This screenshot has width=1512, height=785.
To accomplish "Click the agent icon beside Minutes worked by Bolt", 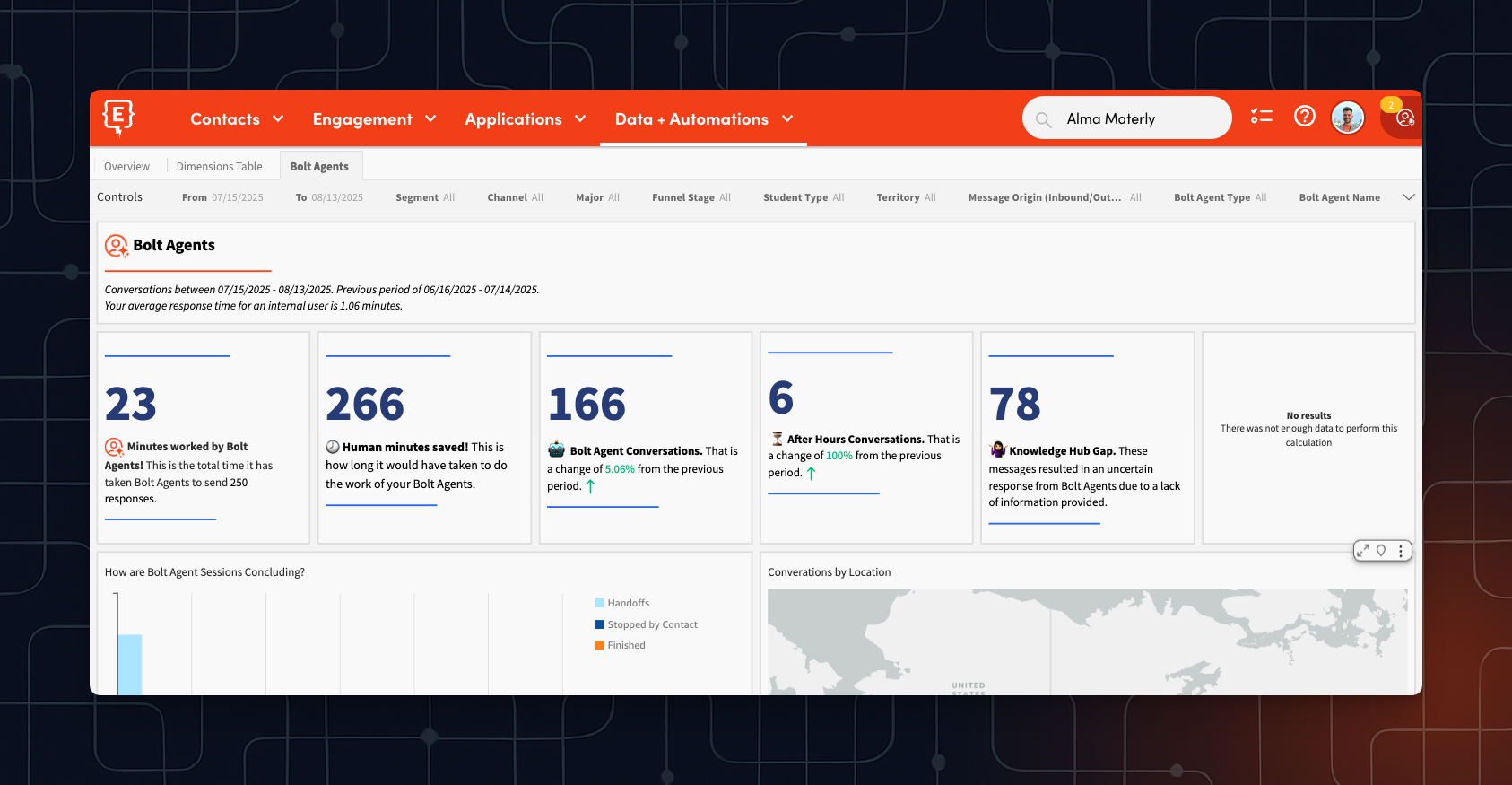I will 114,447.
